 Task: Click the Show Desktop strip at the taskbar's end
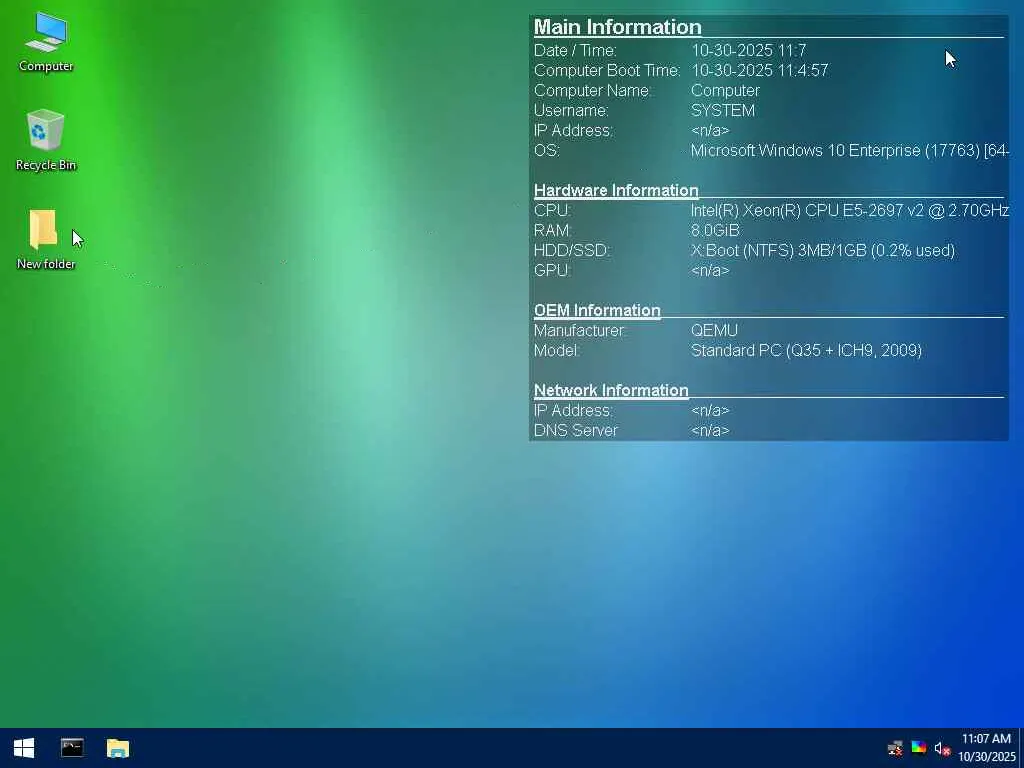1021,748
